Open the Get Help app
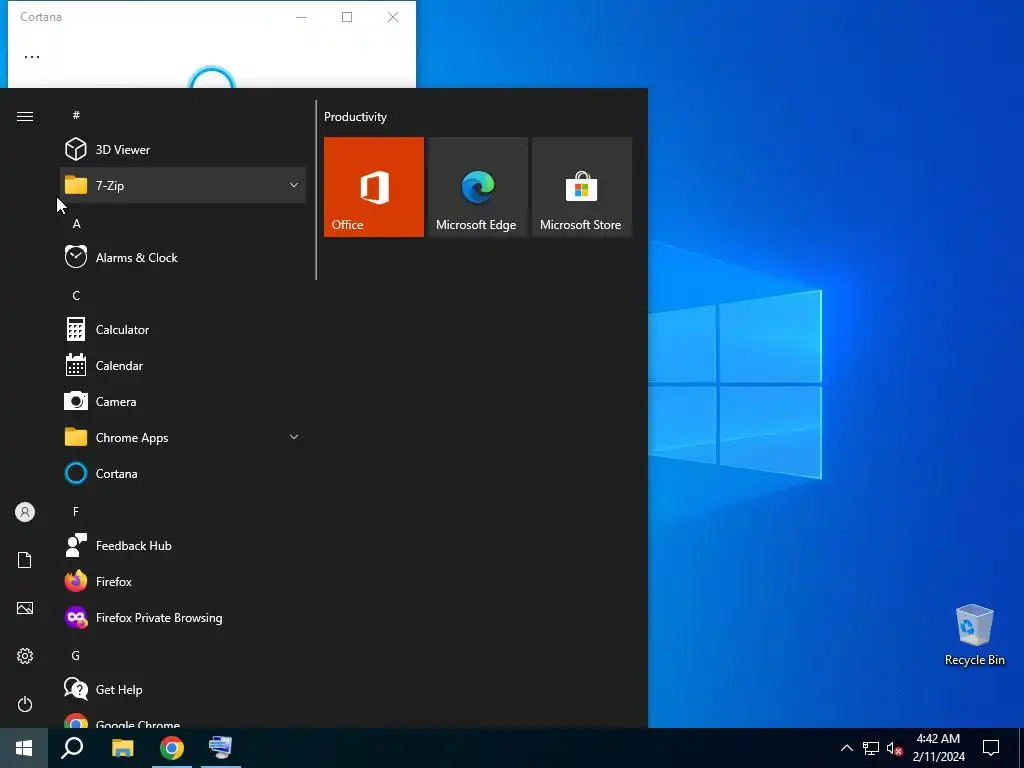 point(183,688)
